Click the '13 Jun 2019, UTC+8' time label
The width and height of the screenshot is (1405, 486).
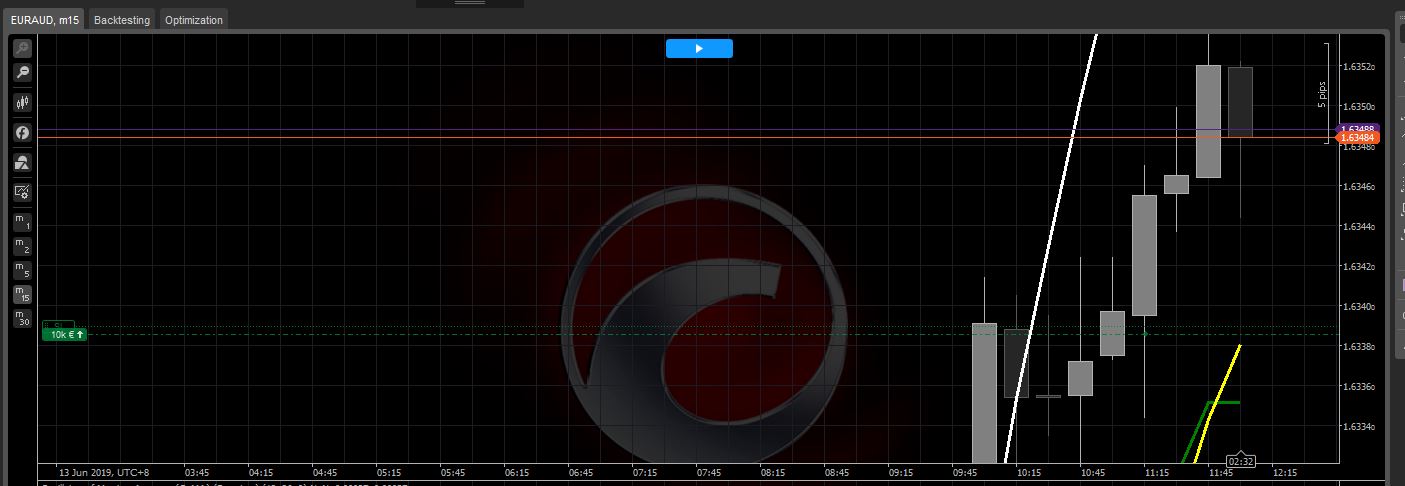click(x=104, y=472)
